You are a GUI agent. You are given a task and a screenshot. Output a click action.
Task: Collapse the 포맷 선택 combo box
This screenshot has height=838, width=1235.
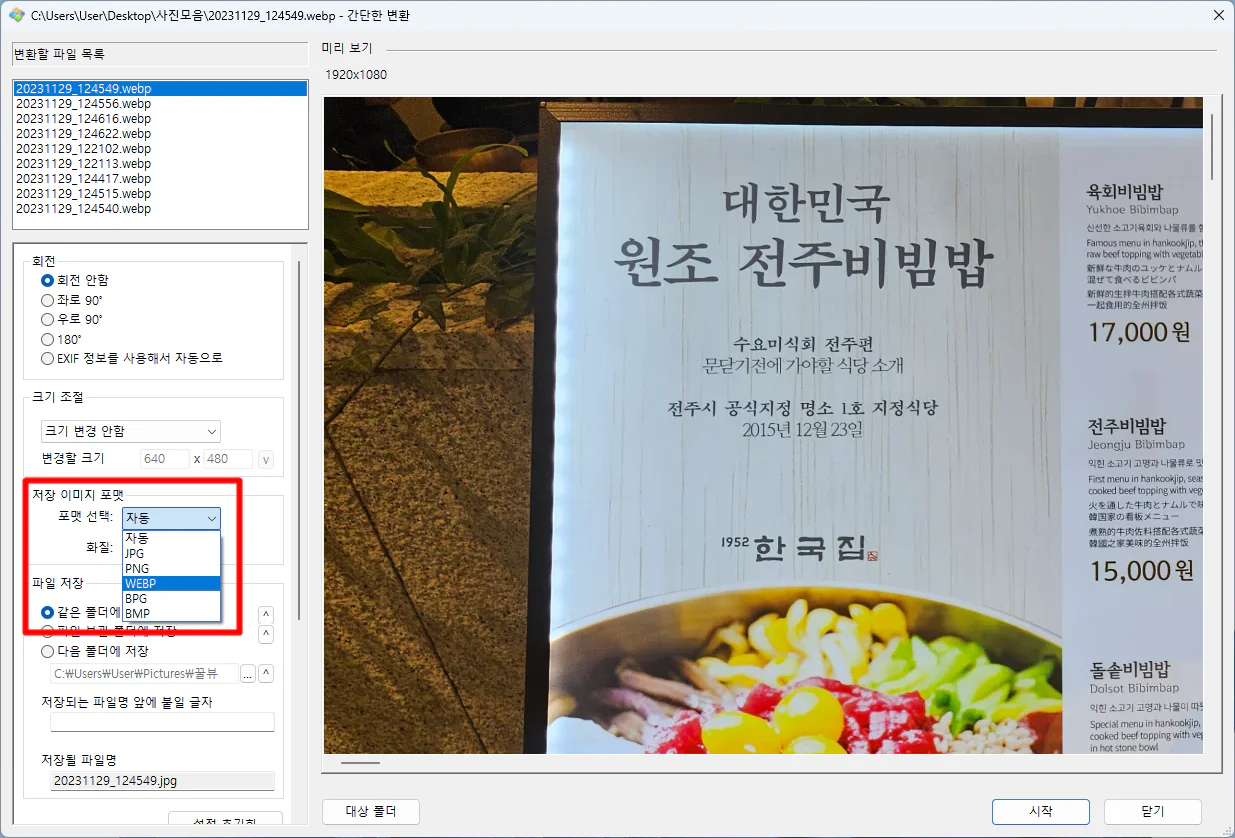[171, 518]
